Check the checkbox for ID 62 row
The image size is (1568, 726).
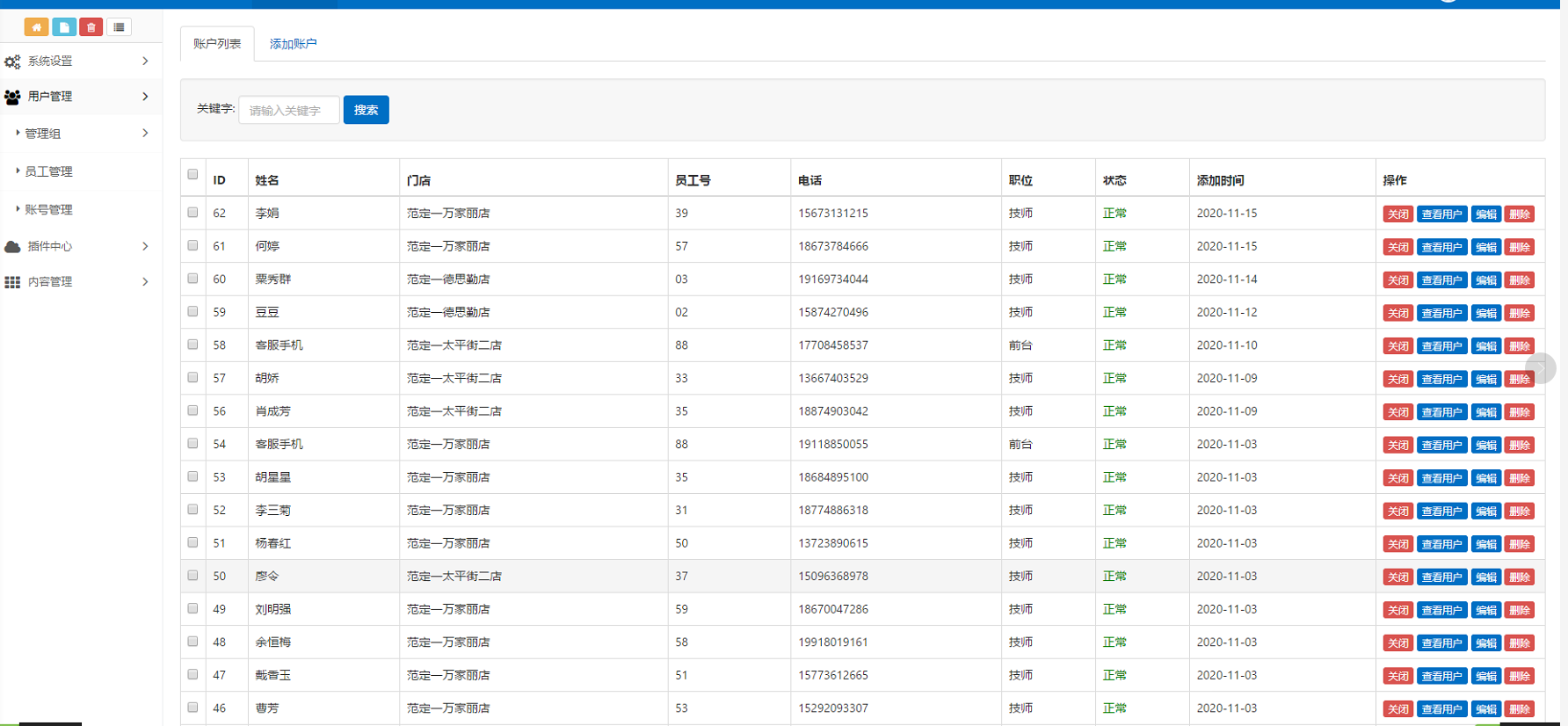tap(192, 213)
